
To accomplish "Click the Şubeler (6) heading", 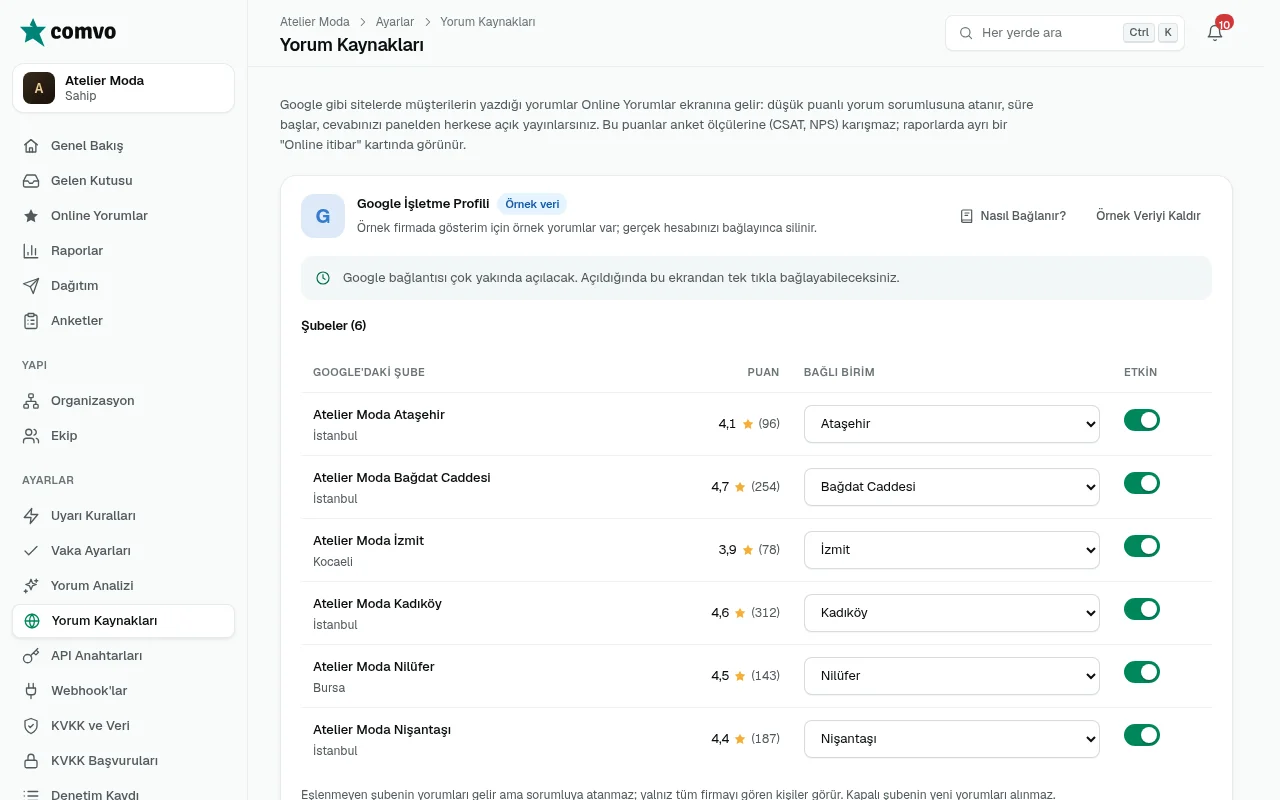I will point(334,326).
